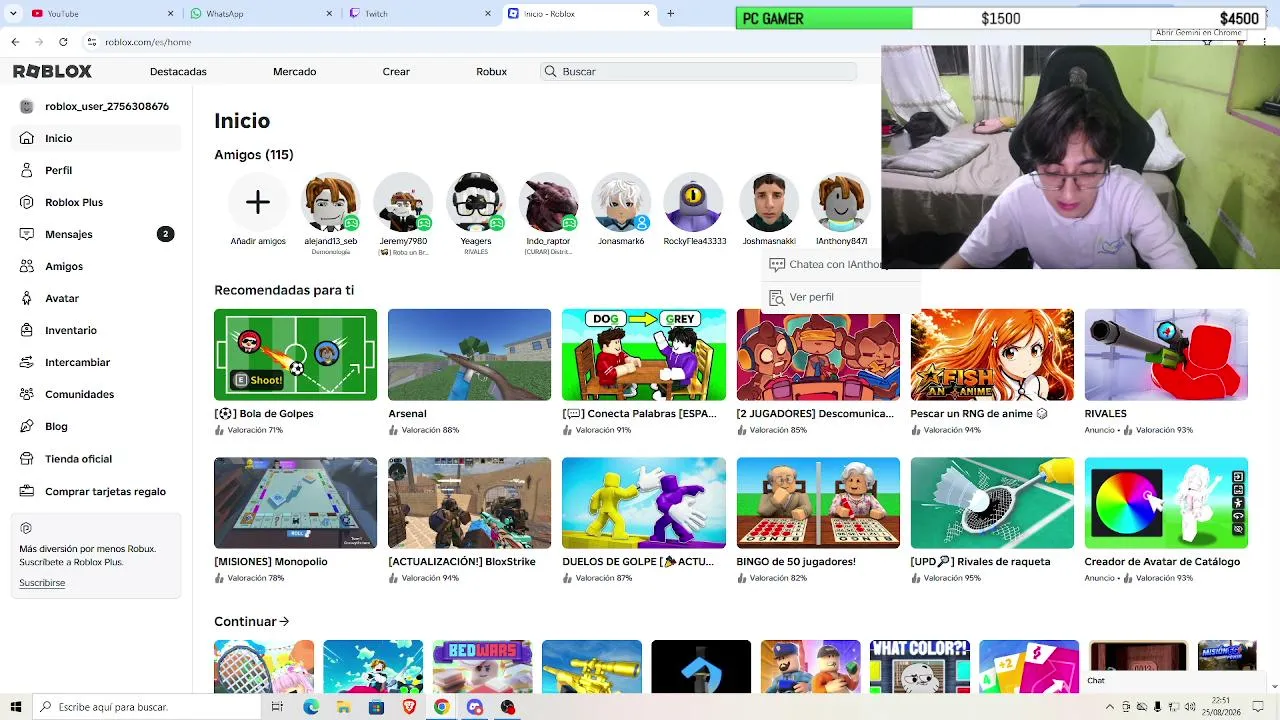Open the Avatar editor from the sidebar
This screenshot has height=720, width=1280.
click(96, 298)
